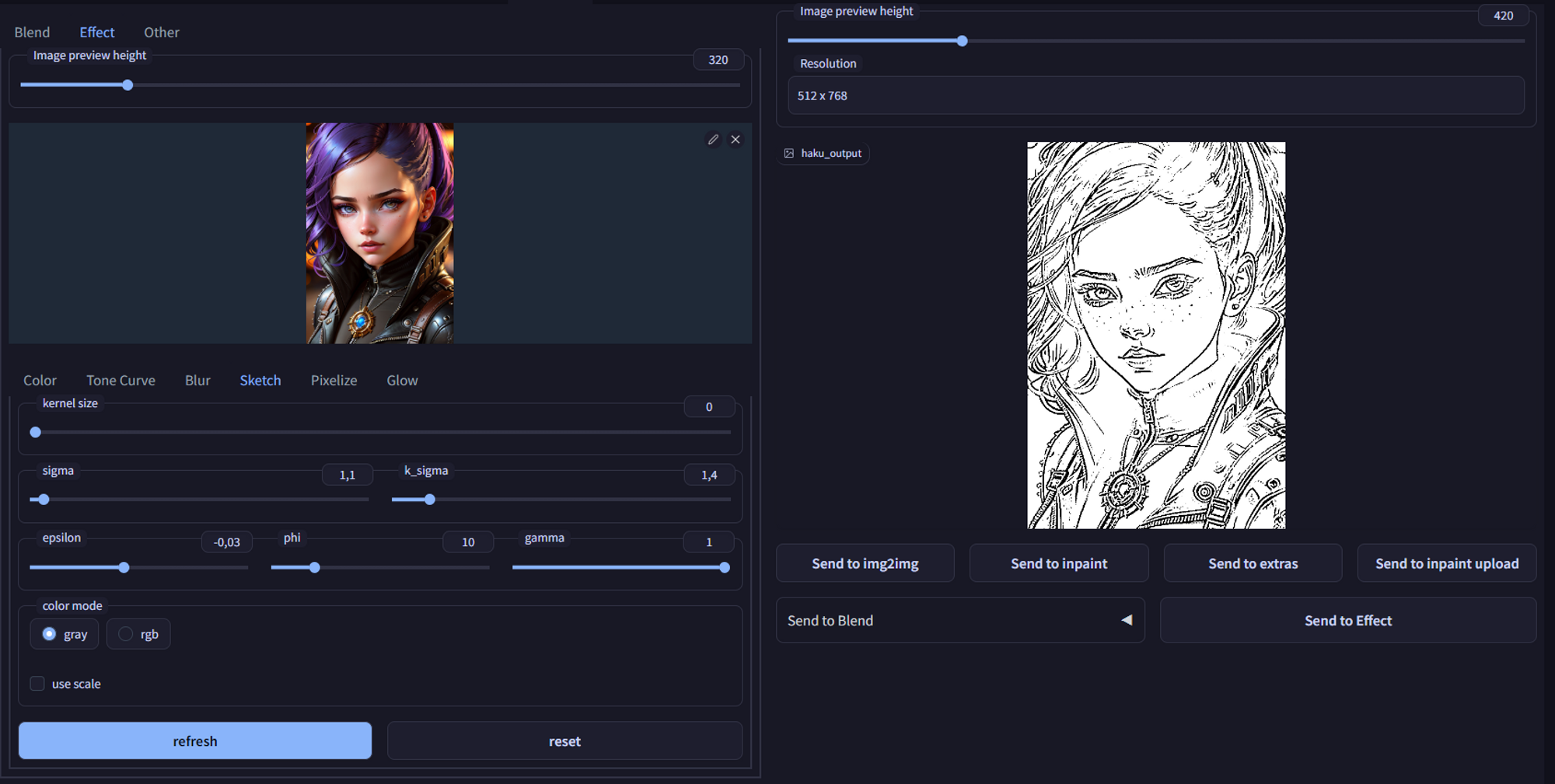Click the kernel size slider handle
The image size is (1555, 784).
(36, 432)
